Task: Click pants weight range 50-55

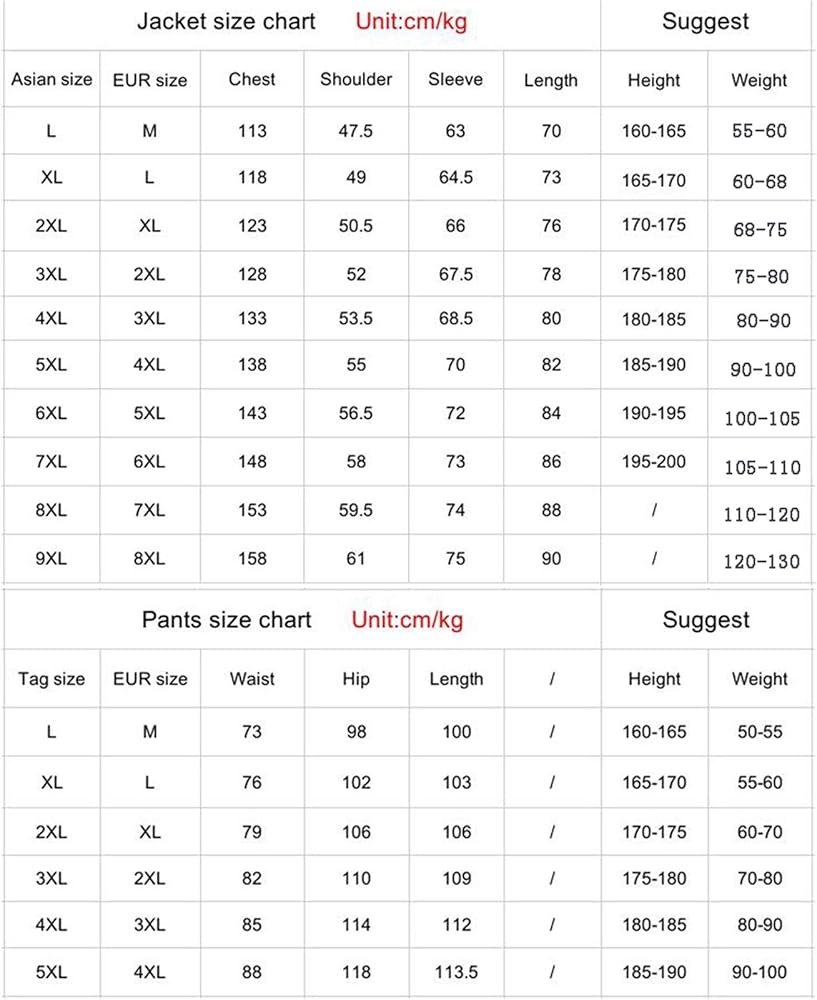Action: pos(760,732)
